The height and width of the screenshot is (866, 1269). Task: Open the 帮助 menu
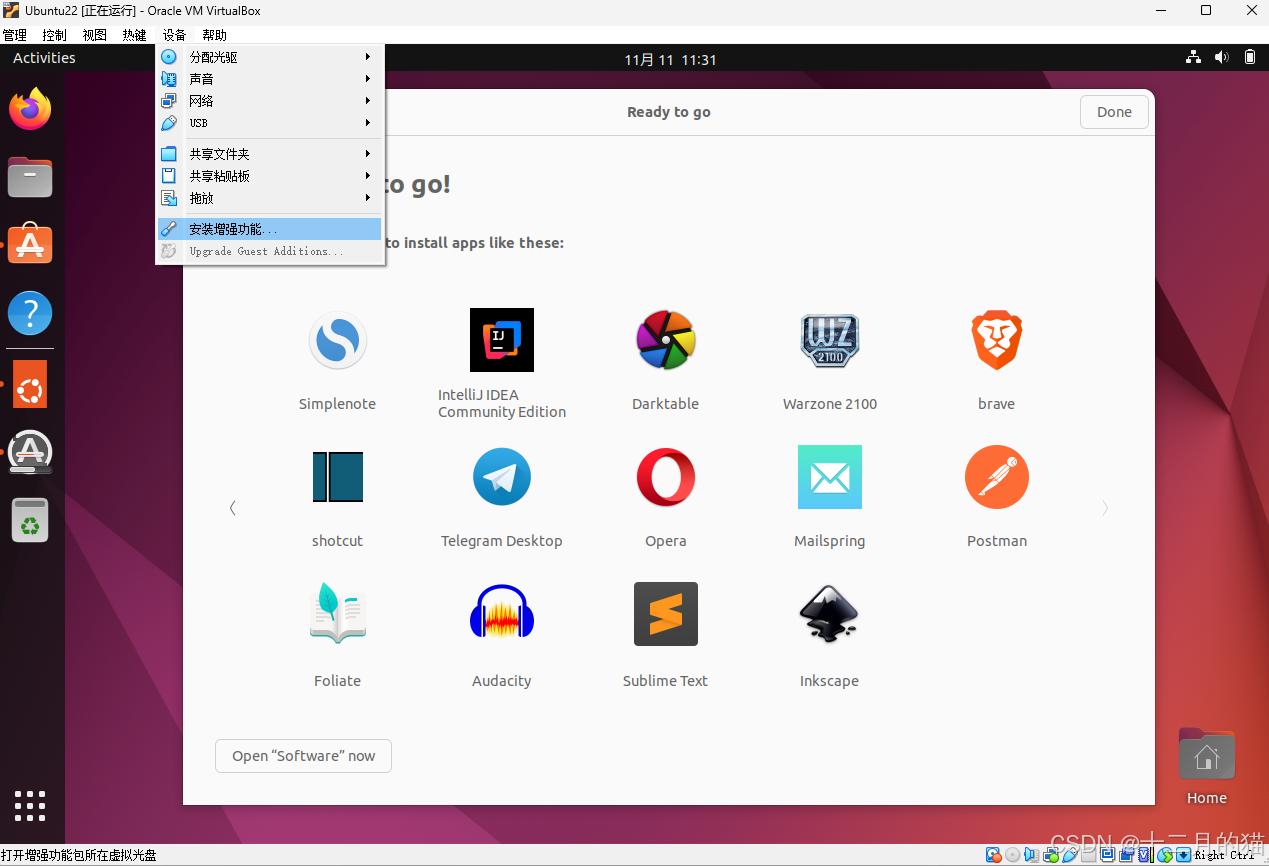[215, 35]
